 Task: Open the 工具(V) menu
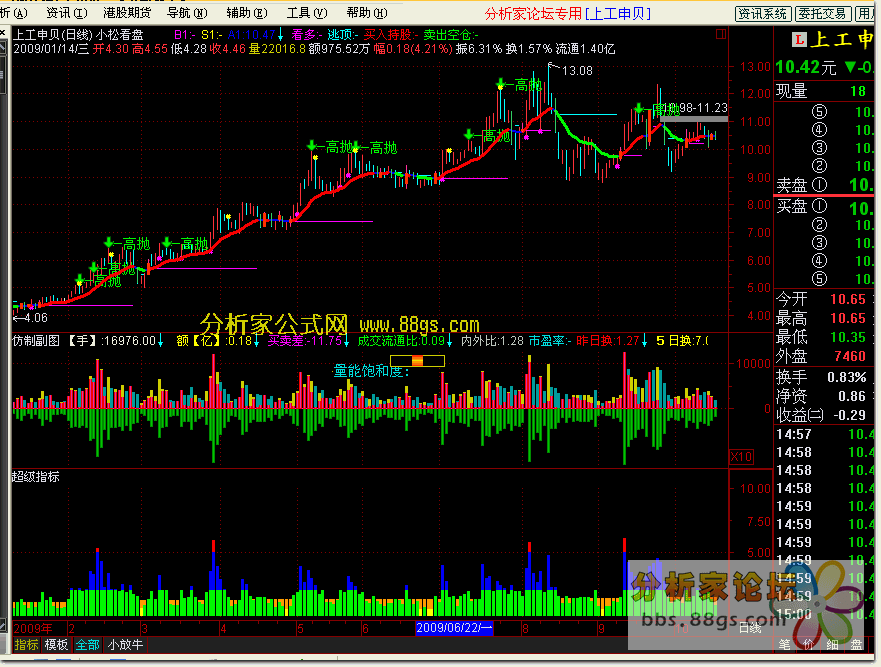tap(307, 12)
